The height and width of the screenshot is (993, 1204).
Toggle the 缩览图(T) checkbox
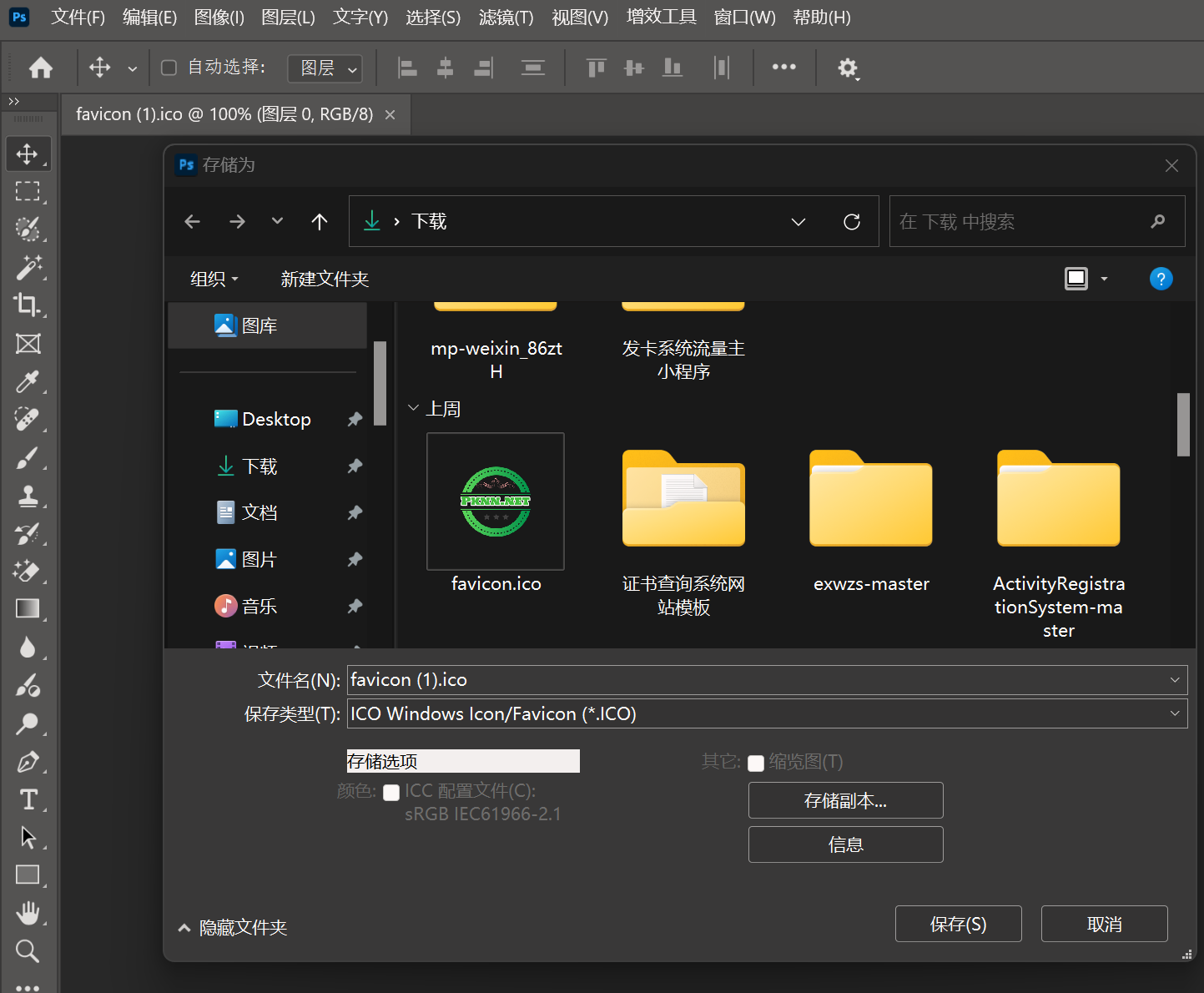point(756,764)
